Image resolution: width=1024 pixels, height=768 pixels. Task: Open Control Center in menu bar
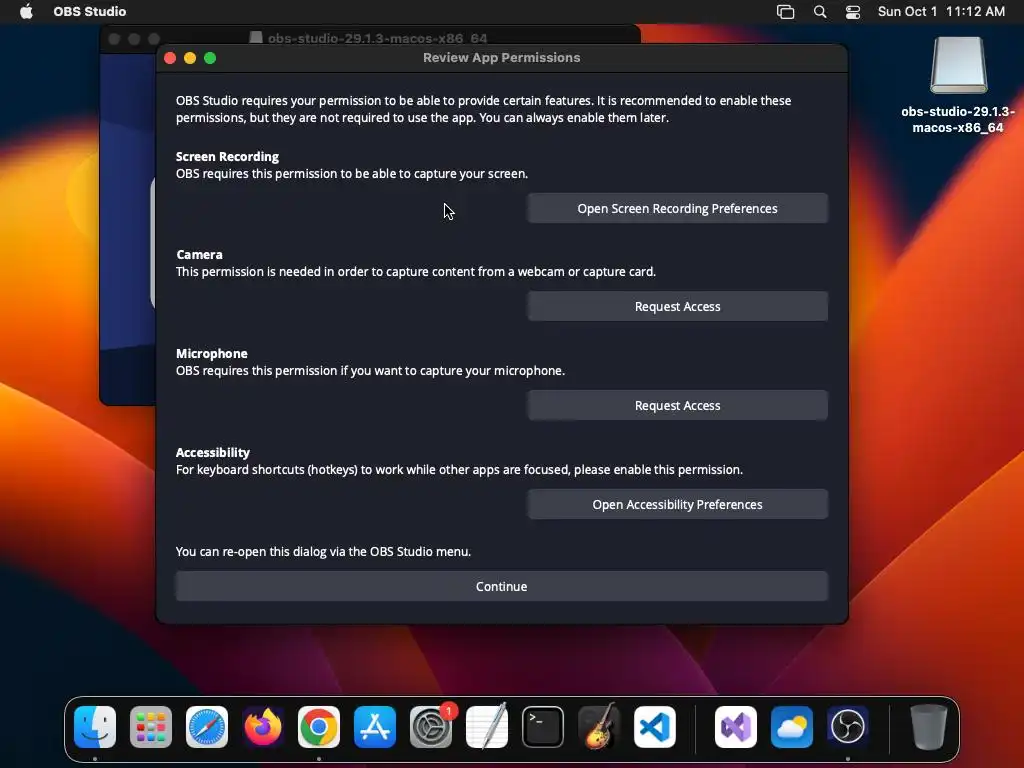pos(853,12)
